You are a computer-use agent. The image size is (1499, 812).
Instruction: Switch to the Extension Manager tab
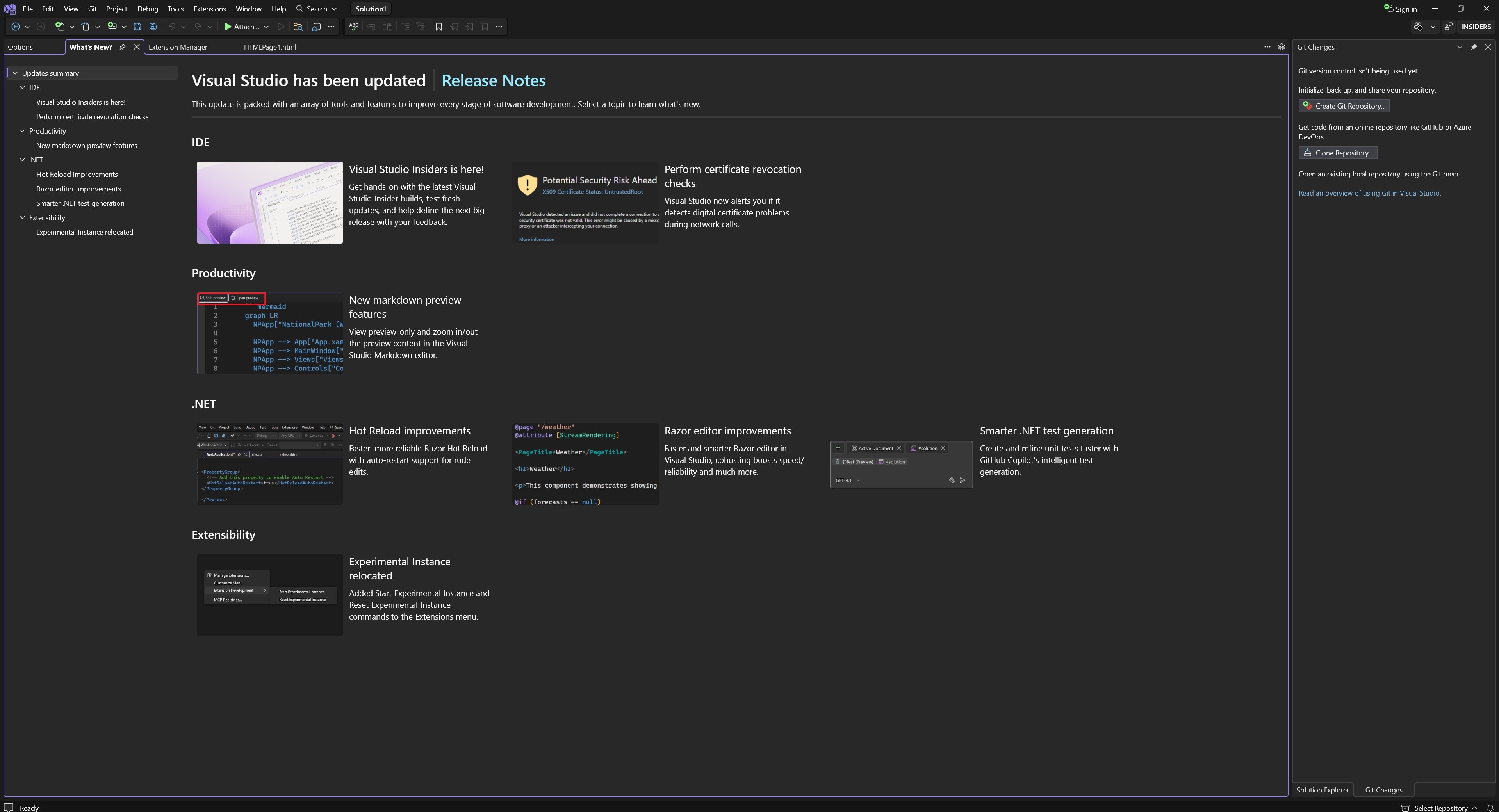point(178,47)
